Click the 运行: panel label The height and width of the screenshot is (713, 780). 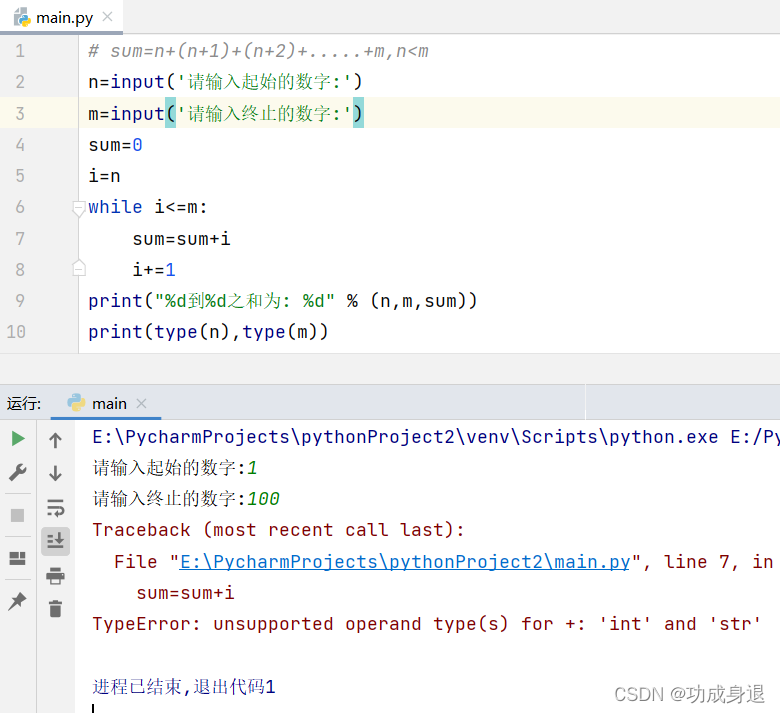coord(24,404)
